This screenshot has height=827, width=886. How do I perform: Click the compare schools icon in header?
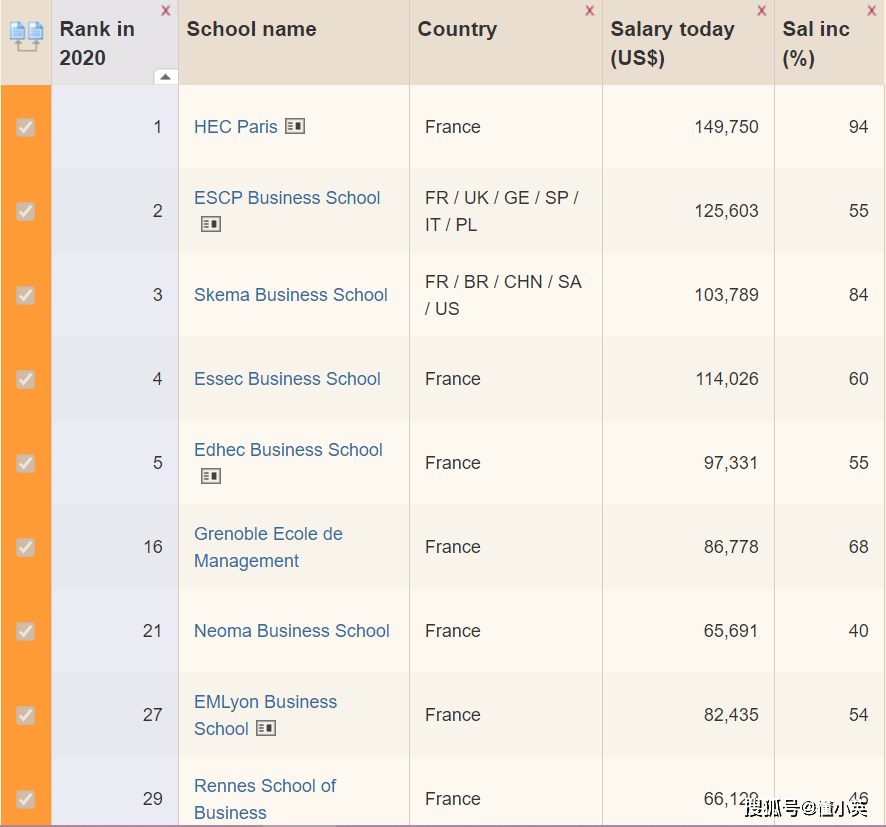[26, 37]
